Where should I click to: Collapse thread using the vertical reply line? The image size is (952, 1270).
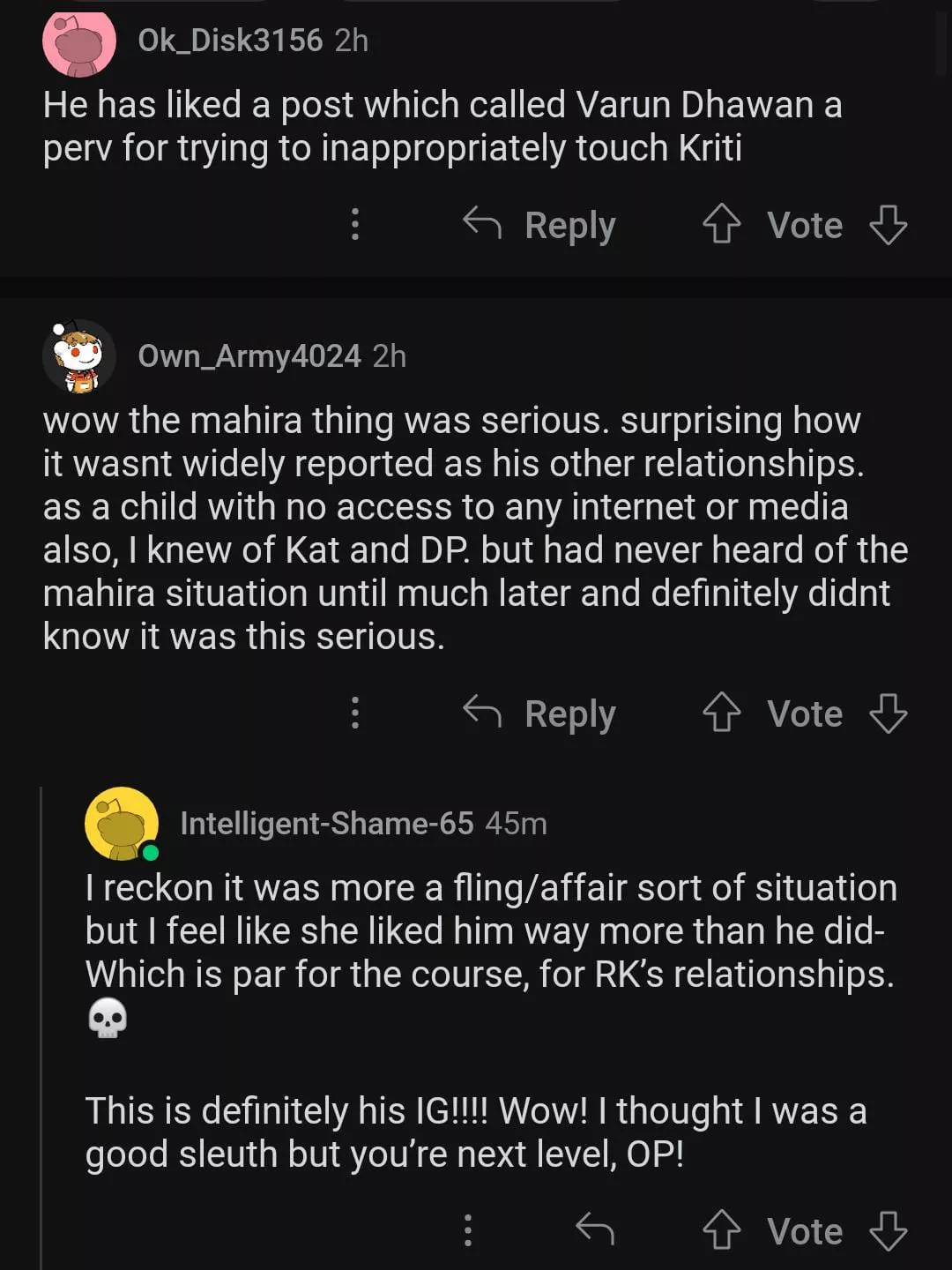pos(41,1014)
